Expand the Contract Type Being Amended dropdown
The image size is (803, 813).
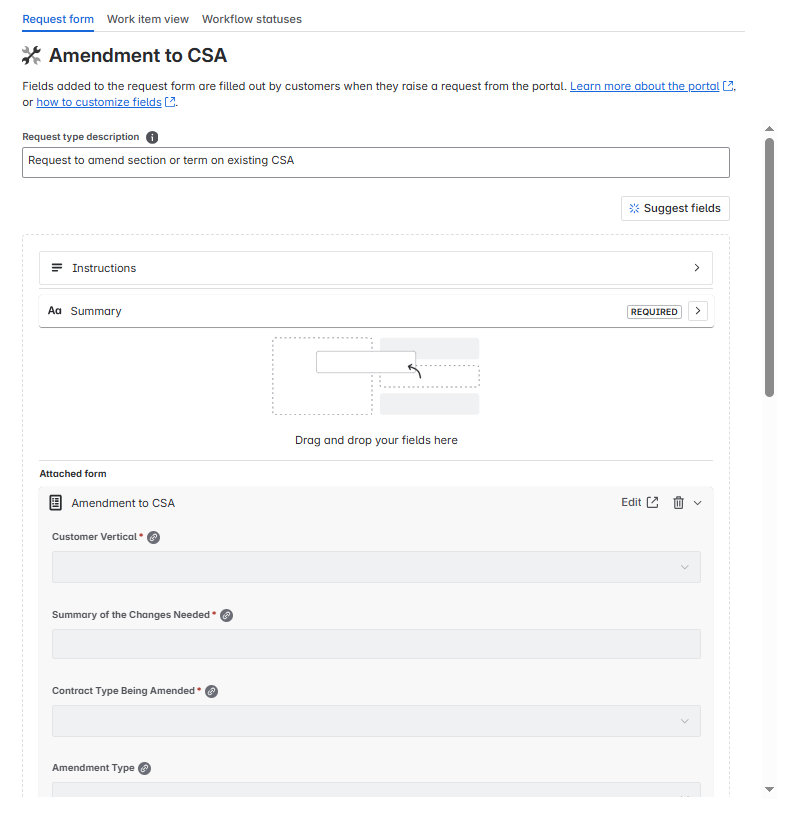pyautogui.click(x=685, y=720)
